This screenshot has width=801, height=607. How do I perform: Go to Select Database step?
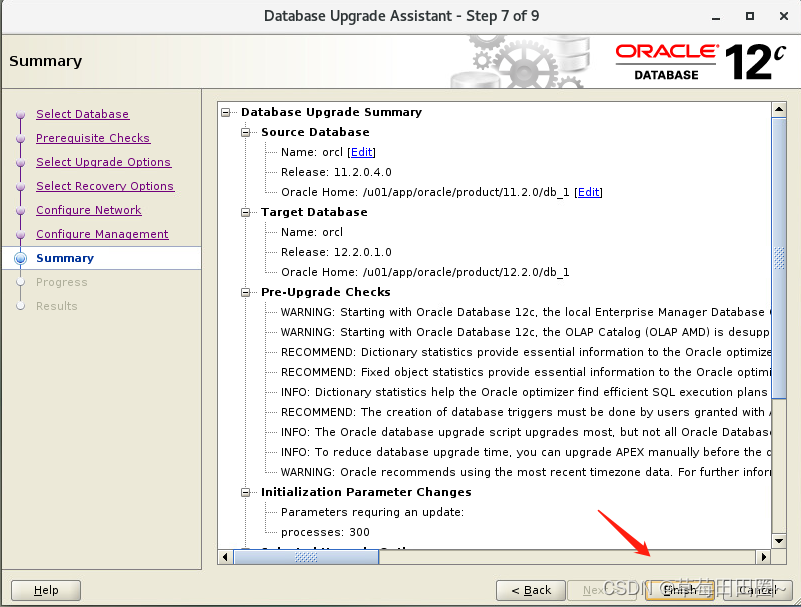[x=82, y=114]
